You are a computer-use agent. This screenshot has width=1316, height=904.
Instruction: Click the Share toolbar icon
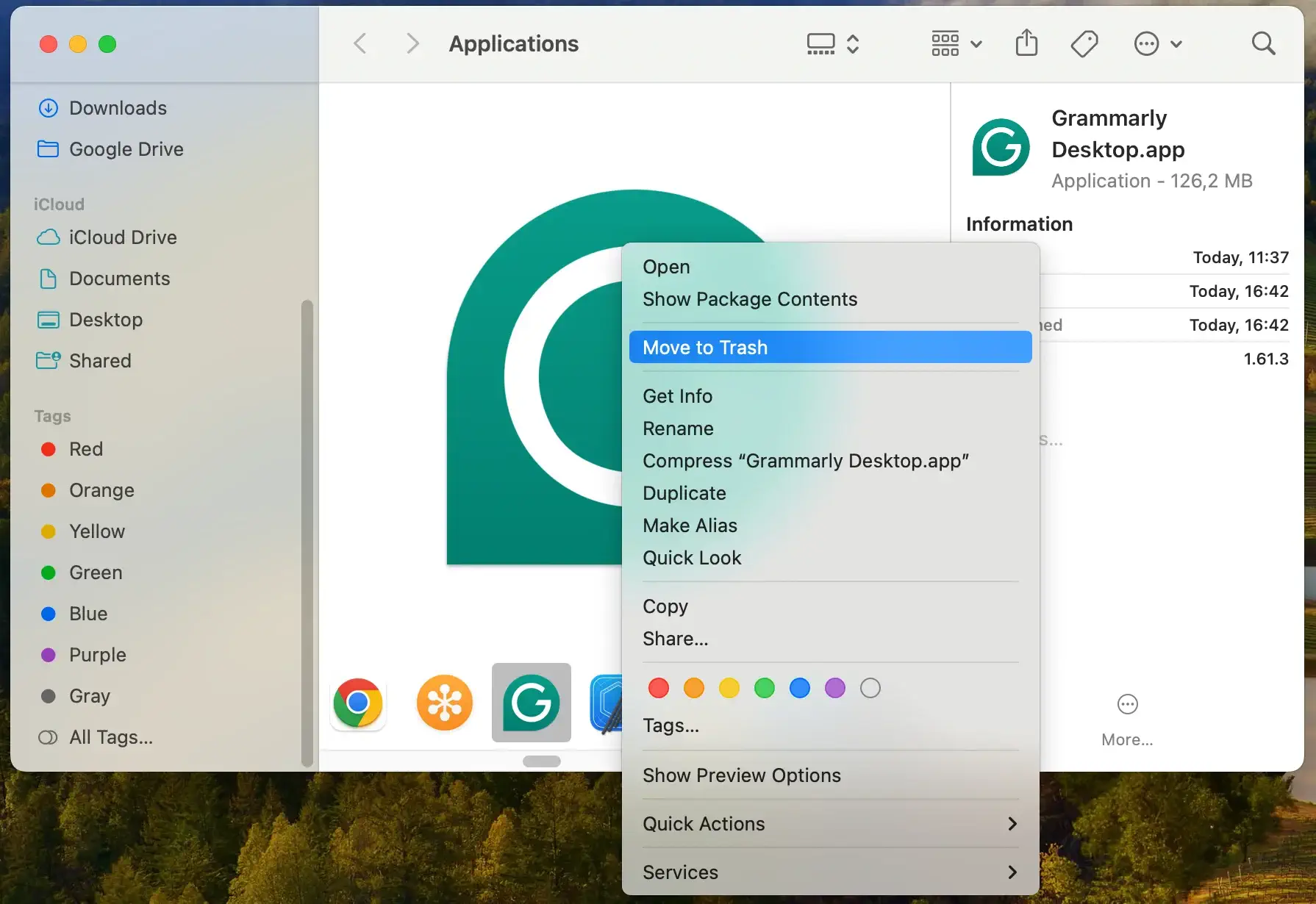(x=1026, y=43)
